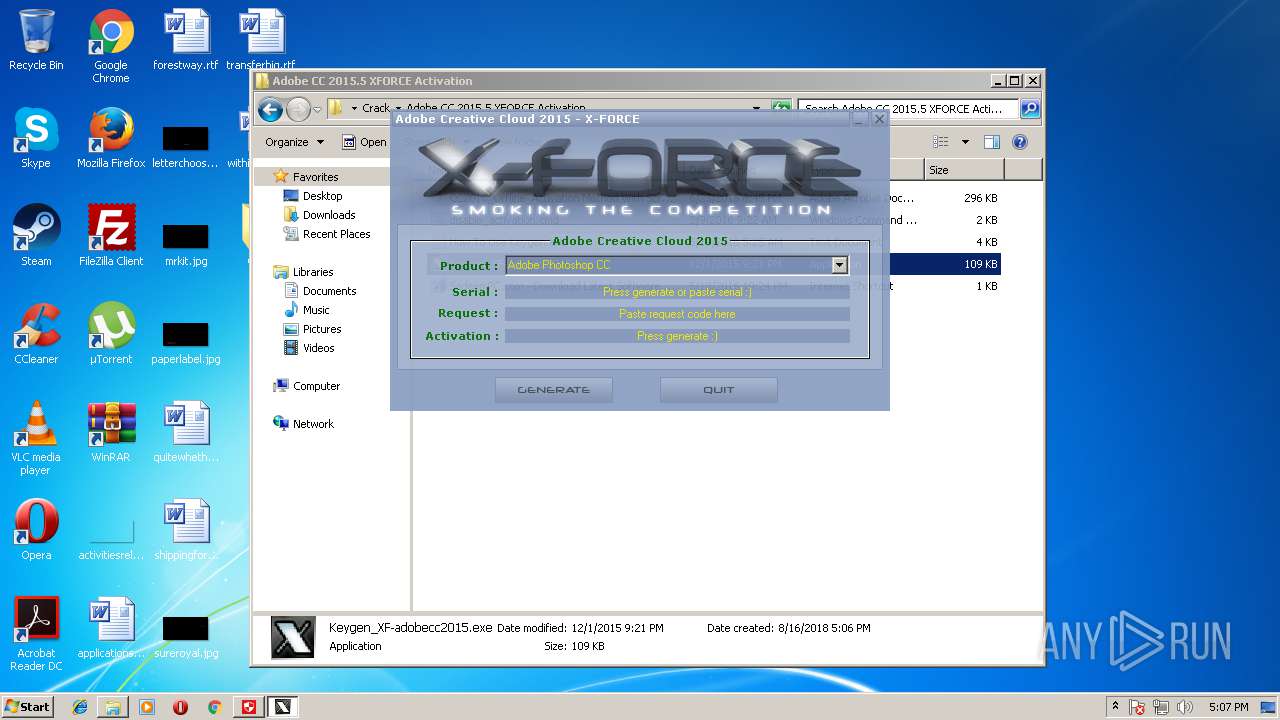
Task: Open Explorer Help question mark icon
Action: 1020,142
